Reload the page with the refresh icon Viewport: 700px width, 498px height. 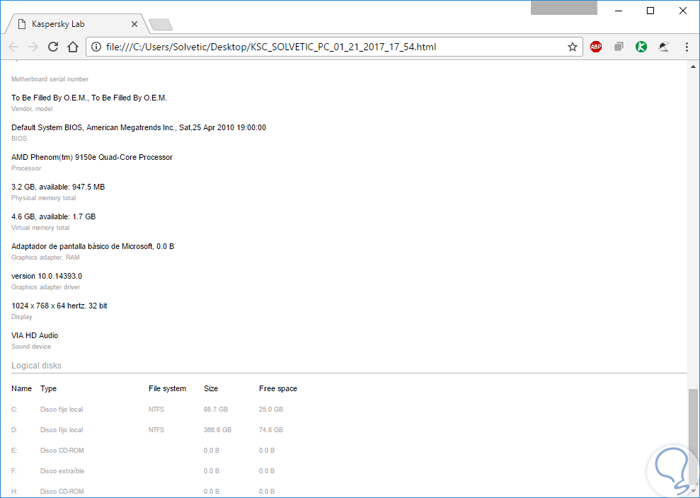(x=53, y=47)
